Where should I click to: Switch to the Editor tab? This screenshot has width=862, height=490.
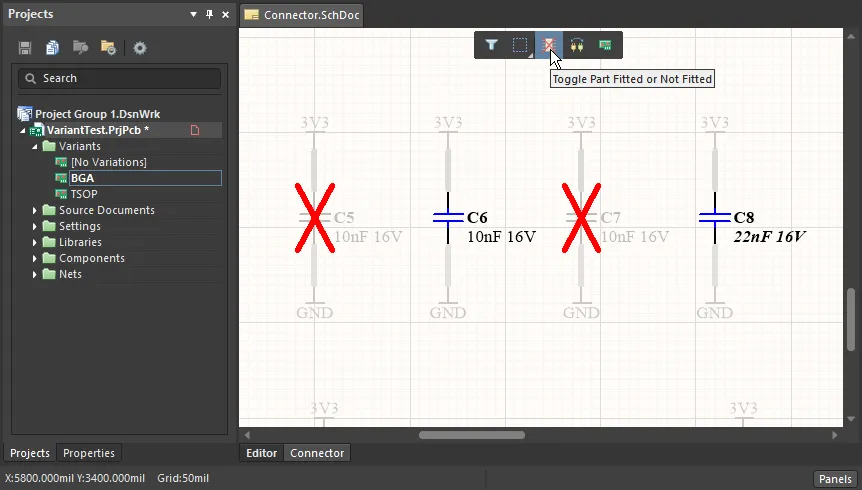pos(261,453)
